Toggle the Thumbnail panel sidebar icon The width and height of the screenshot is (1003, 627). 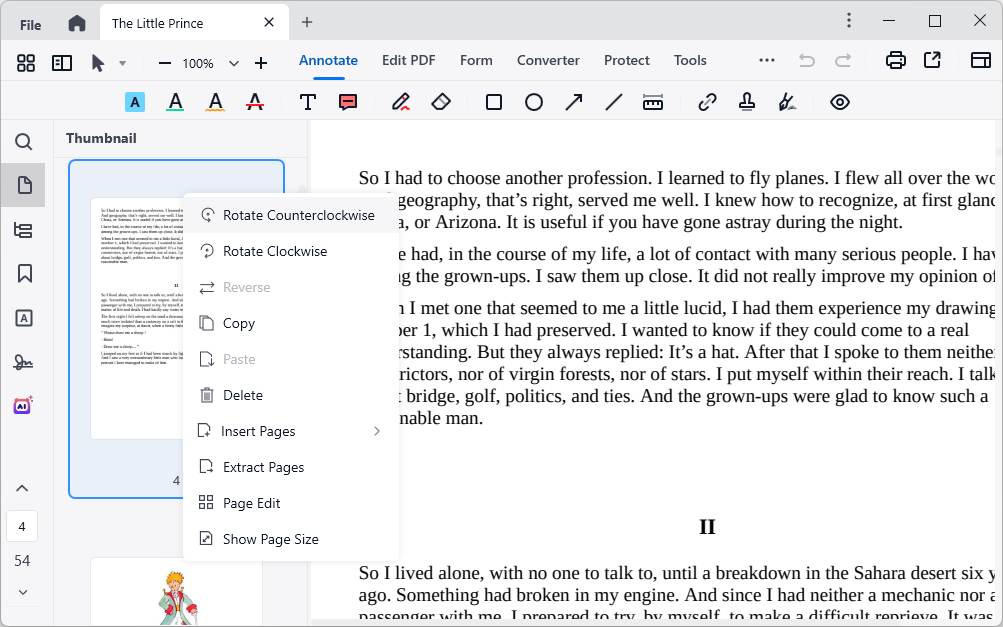click(x=23, y=184)
